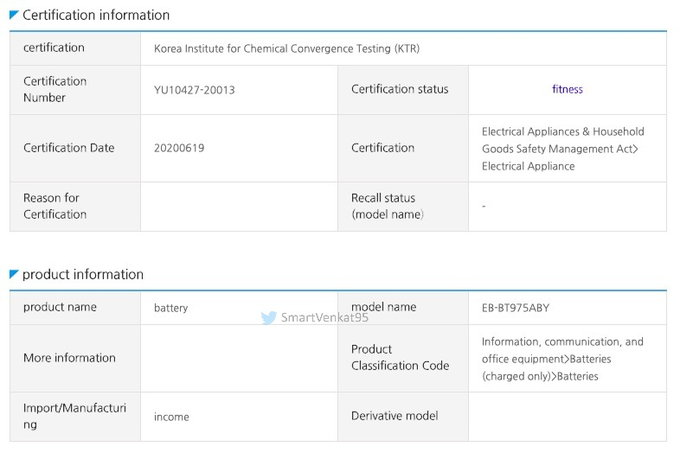Click model name value EB-BT975ABY
Viewport: 680px width, 453px height.
(516, 308)
